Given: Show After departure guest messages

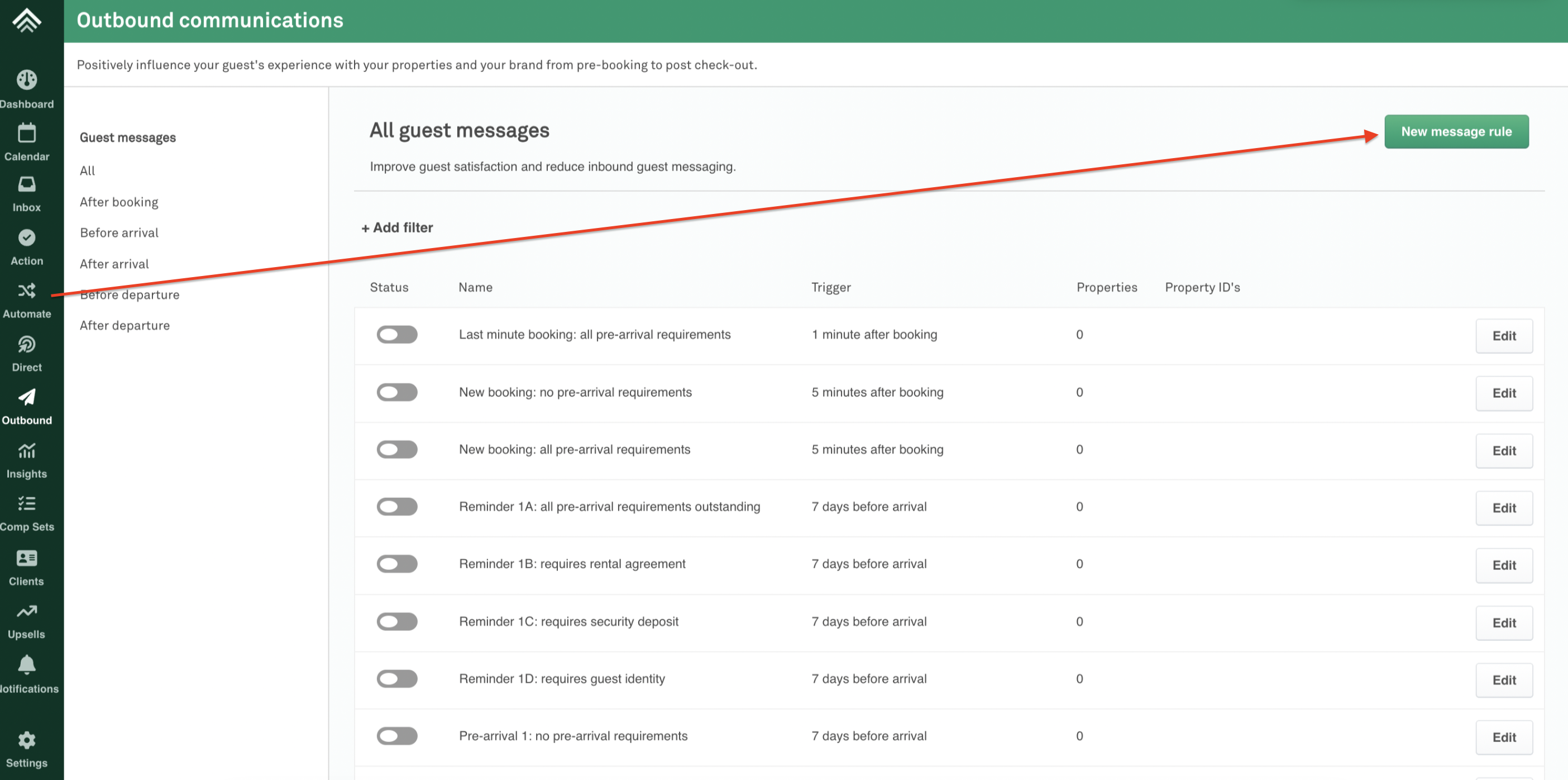Looking at the screenshot, I should (x=124, y=326).
